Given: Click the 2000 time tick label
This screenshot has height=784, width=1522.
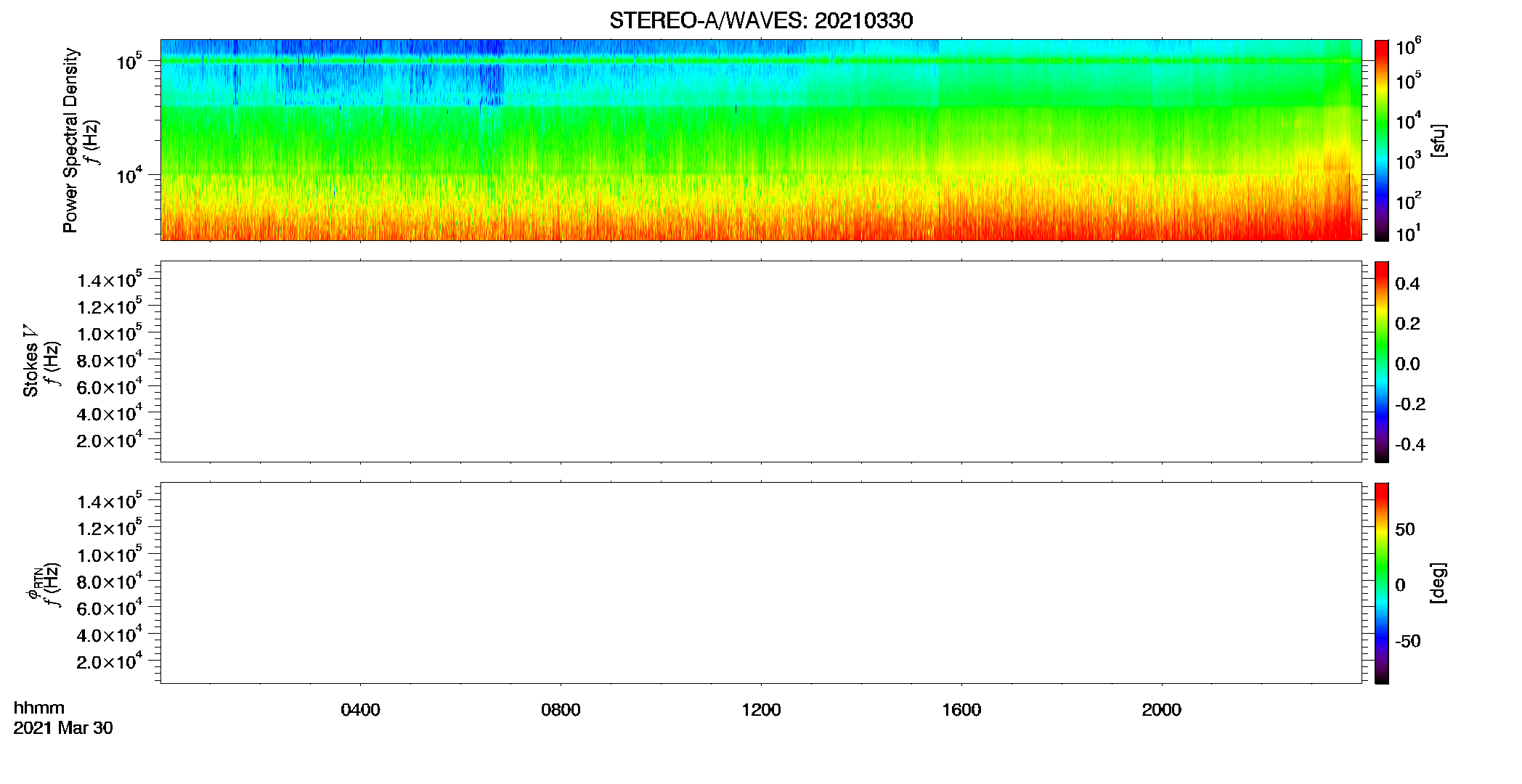Looking at the screenshot, I should pyautogui.click(x=1161, y=709).
